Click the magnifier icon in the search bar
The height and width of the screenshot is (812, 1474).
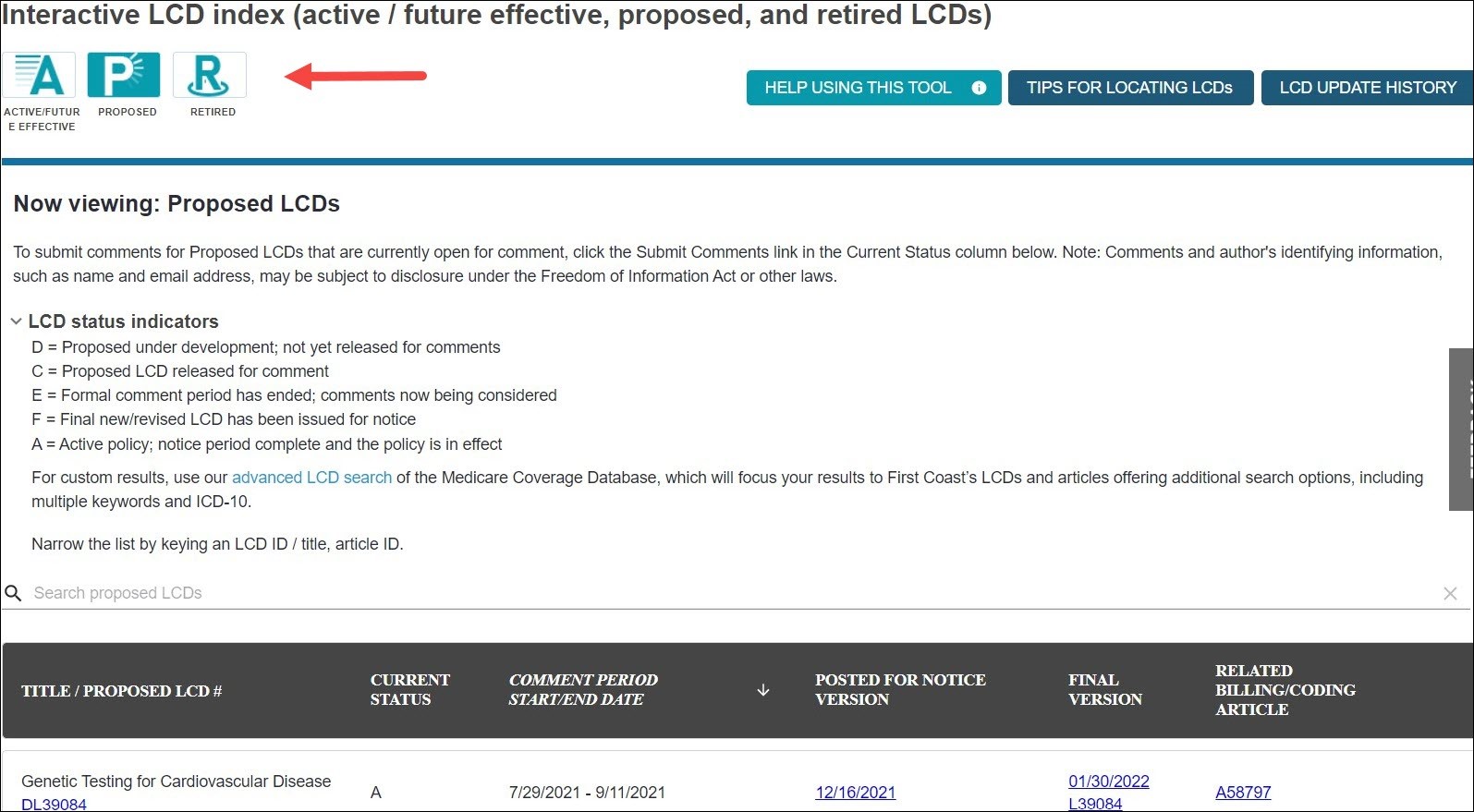click(14, 592)
